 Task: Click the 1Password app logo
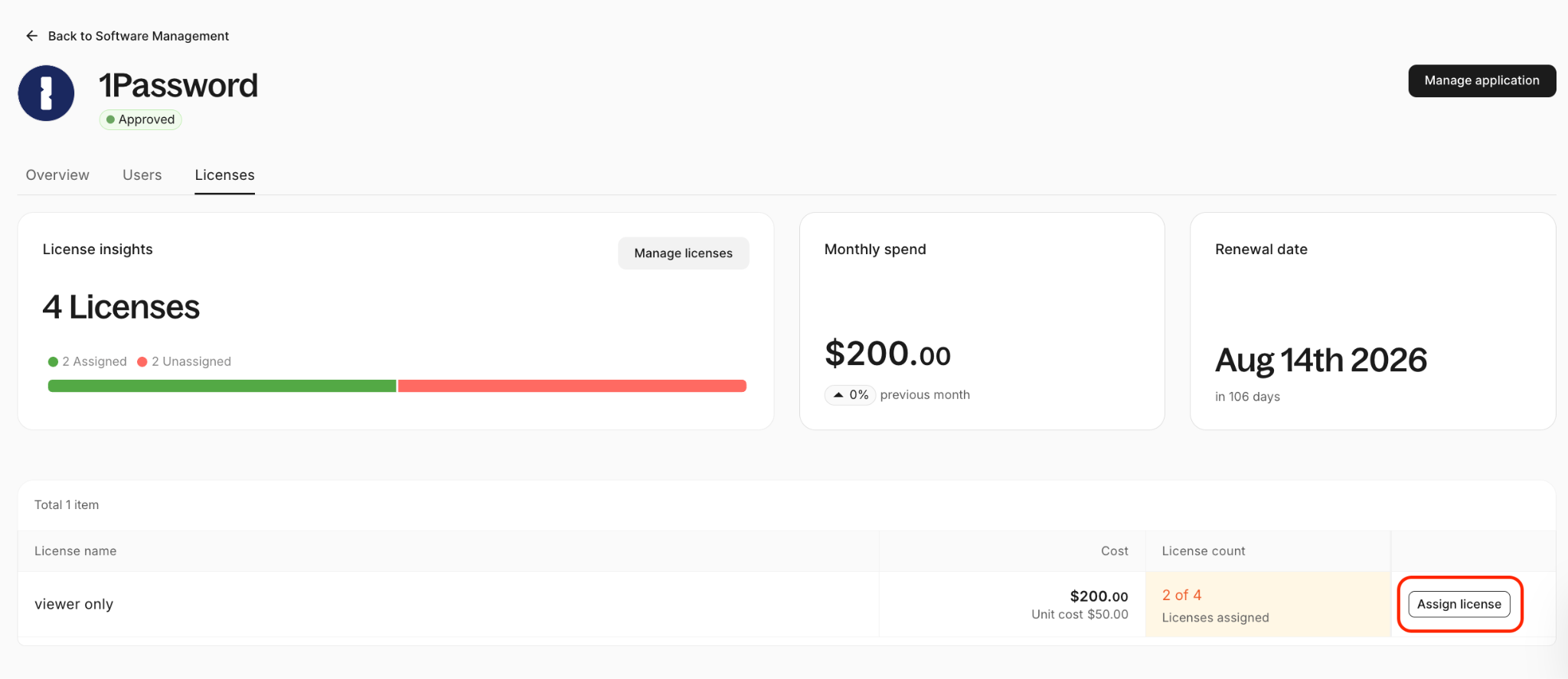pyautogui.click(x=46, y=93)
